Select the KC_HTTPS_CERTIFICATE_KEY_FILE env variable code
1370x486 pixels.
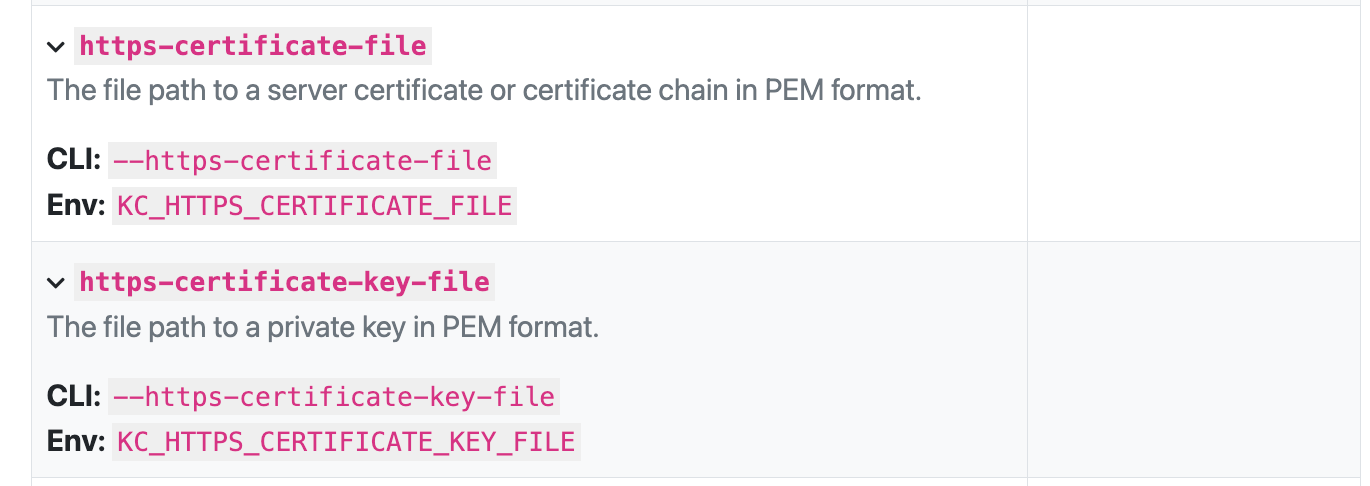(x=345, y=442)
